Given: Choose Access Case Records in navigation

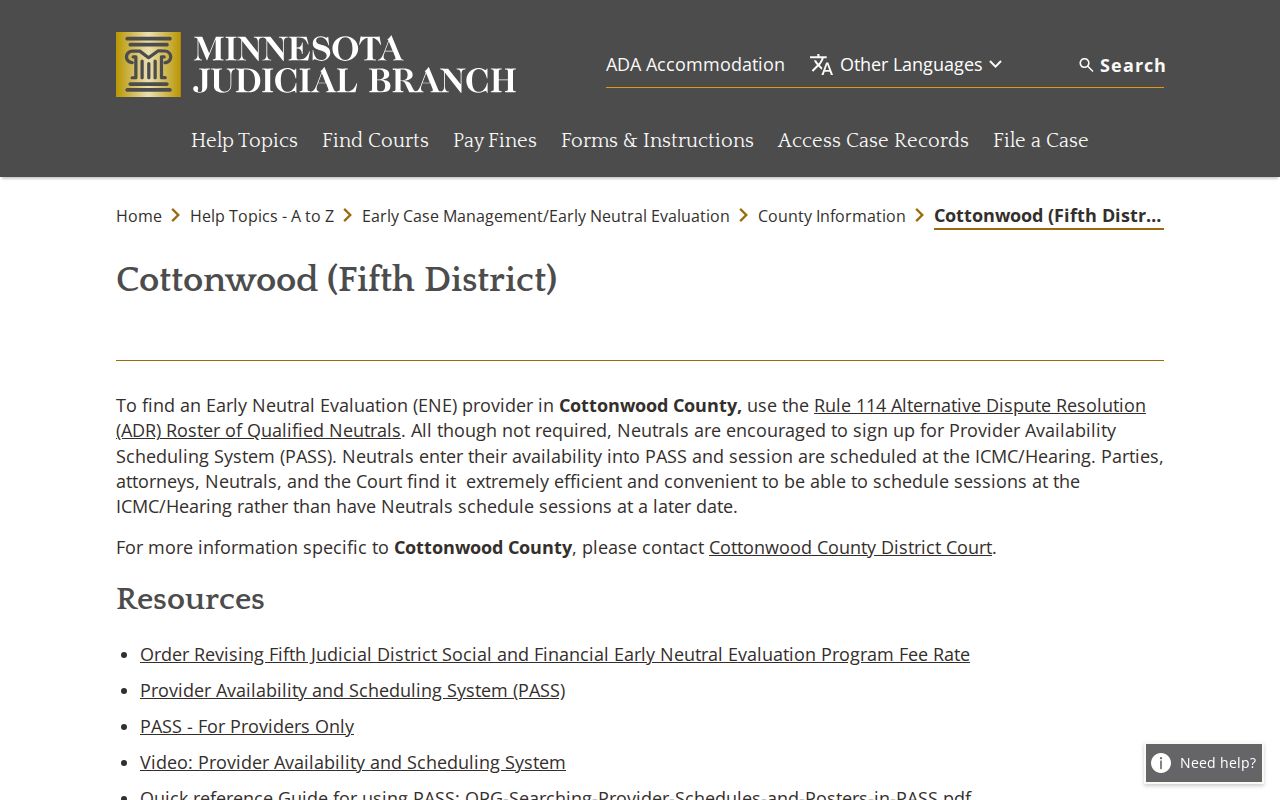Looking at the screenshot, I should 873,140.
